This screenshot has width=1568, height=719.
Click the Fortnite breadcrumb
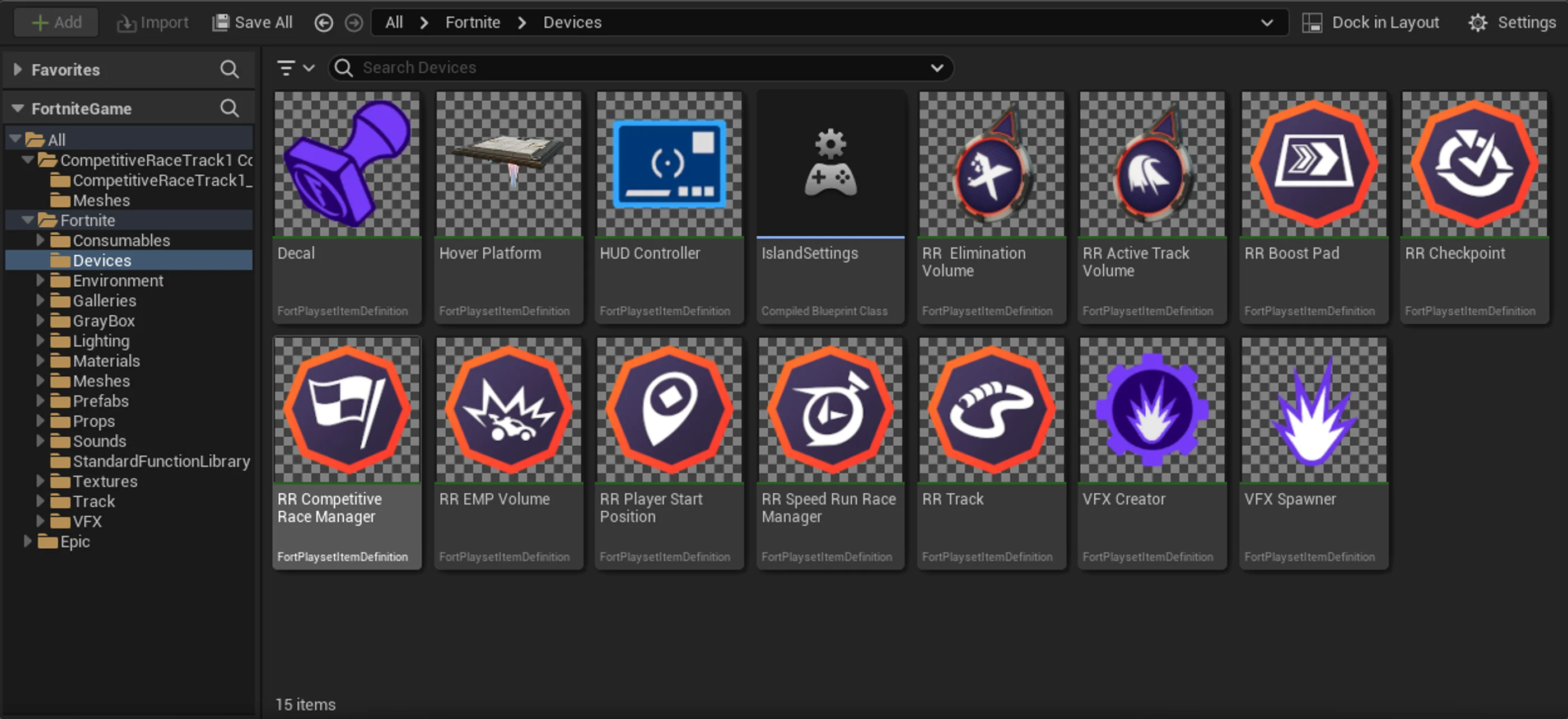coord(472,22)
